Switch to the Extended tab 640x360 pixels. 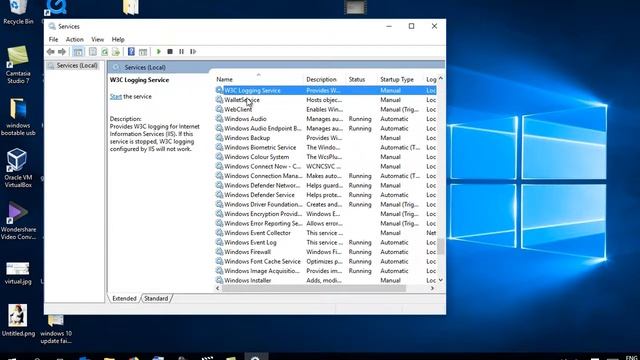click(x=124, y=298)
